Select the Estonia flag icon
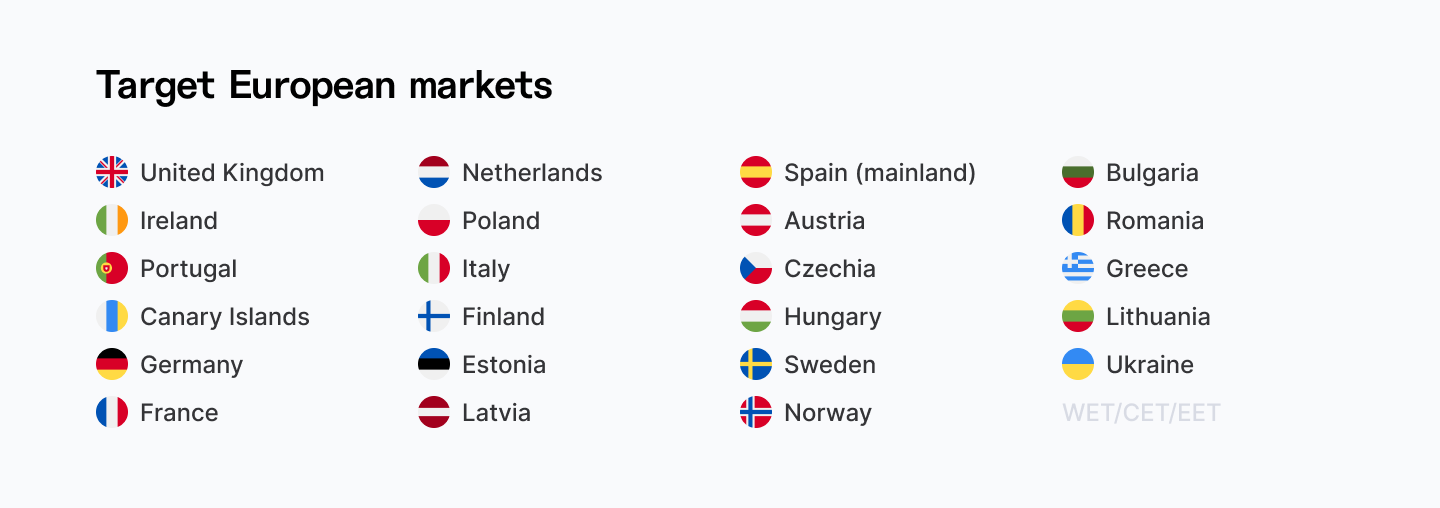The height and width of the screenshot is (508, 1440). [x=434, y=364]
